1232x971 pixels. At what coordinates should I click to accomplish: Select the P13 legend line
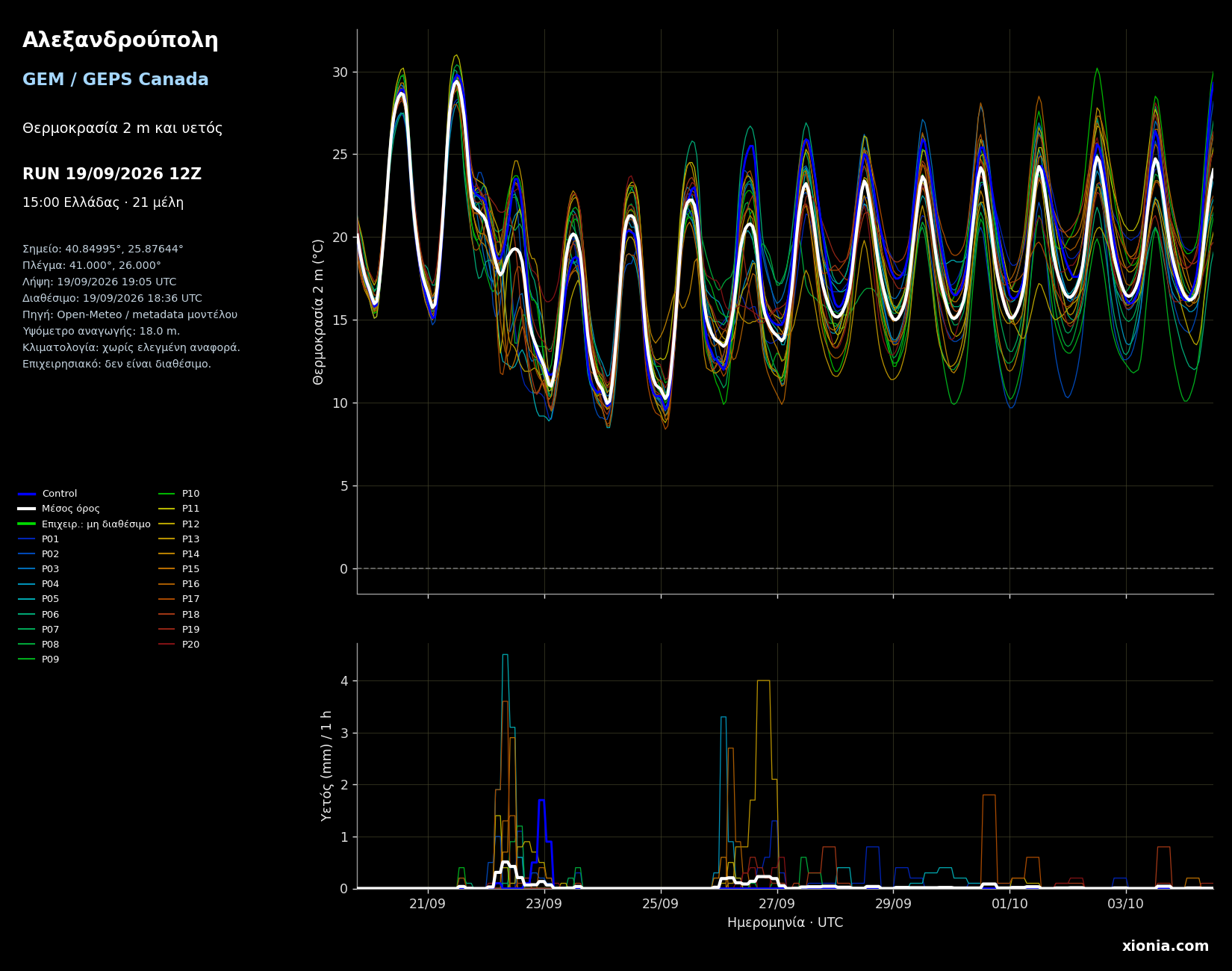click(179, 539)
